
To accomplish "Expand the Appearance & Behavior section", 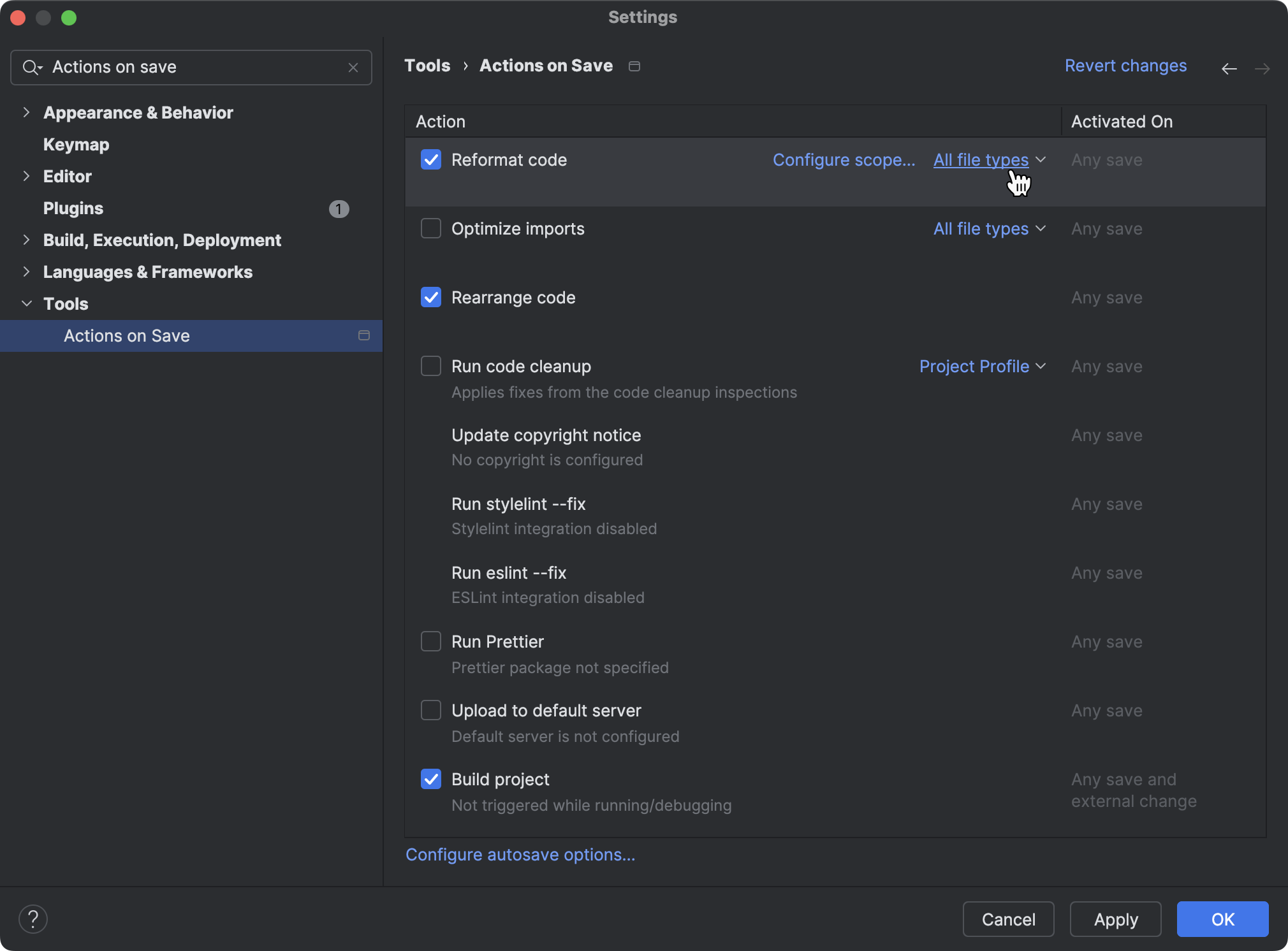I will (26, 112).
